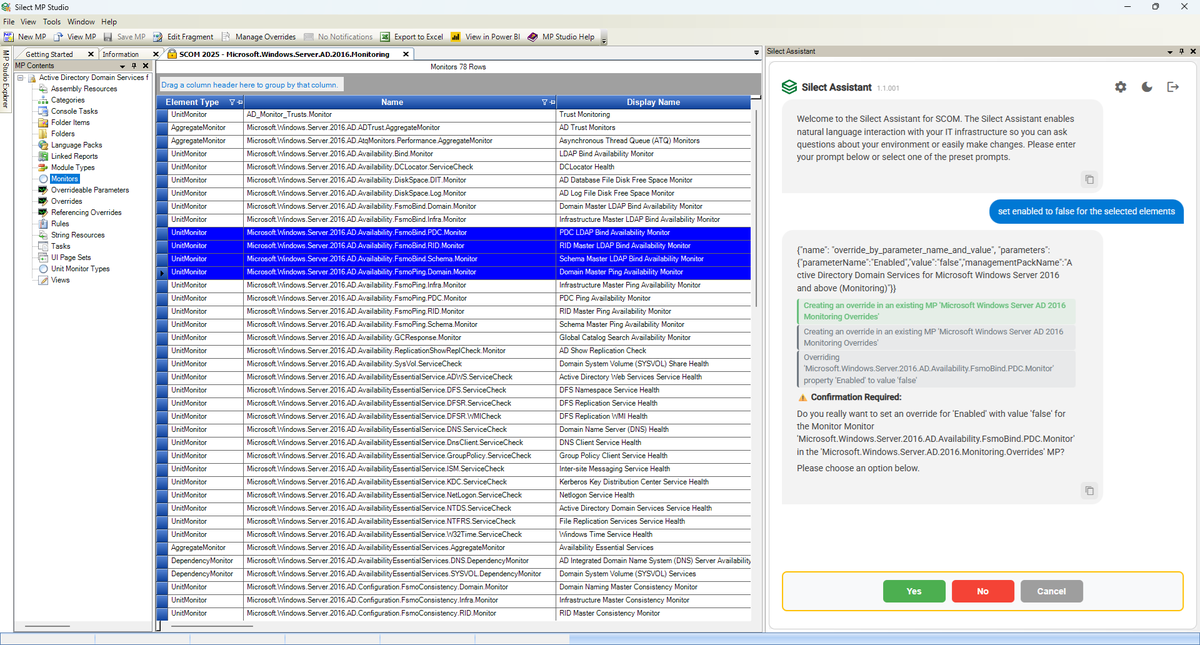Open the File menu
1200x645 pixels.
(9, 21)
